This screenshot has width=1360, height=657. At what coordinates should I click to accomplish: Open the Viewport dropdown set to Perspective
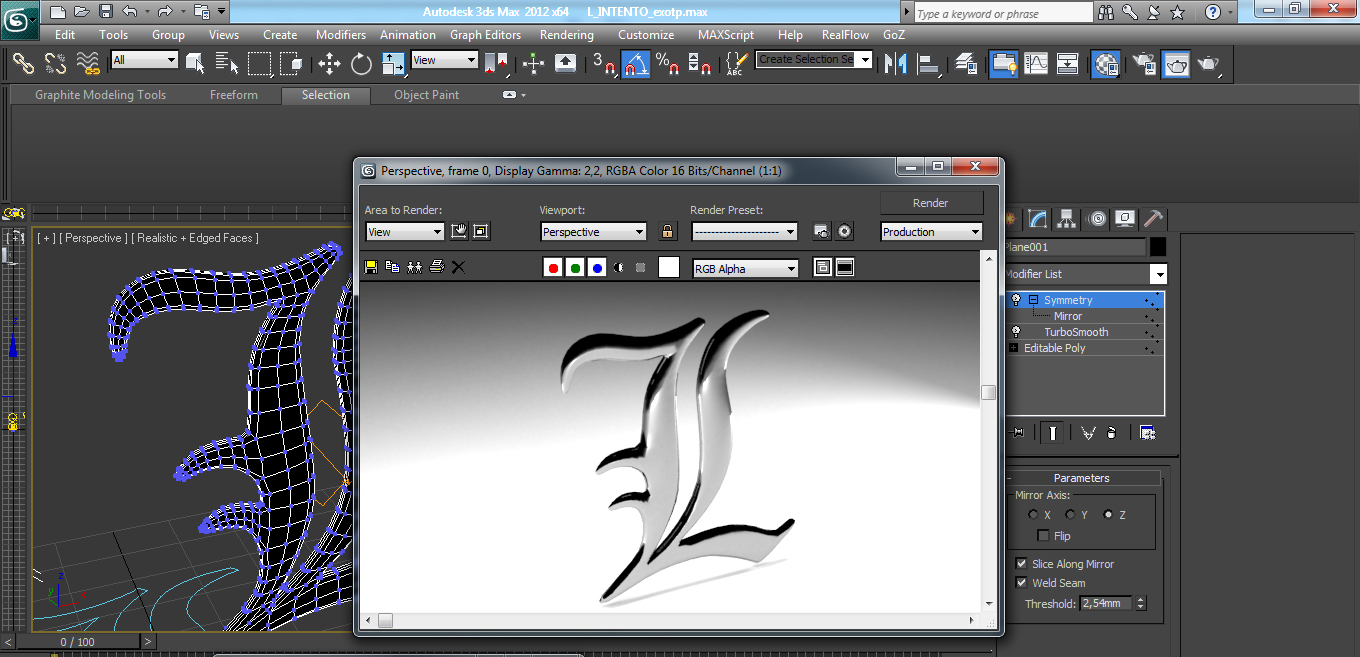594,232
